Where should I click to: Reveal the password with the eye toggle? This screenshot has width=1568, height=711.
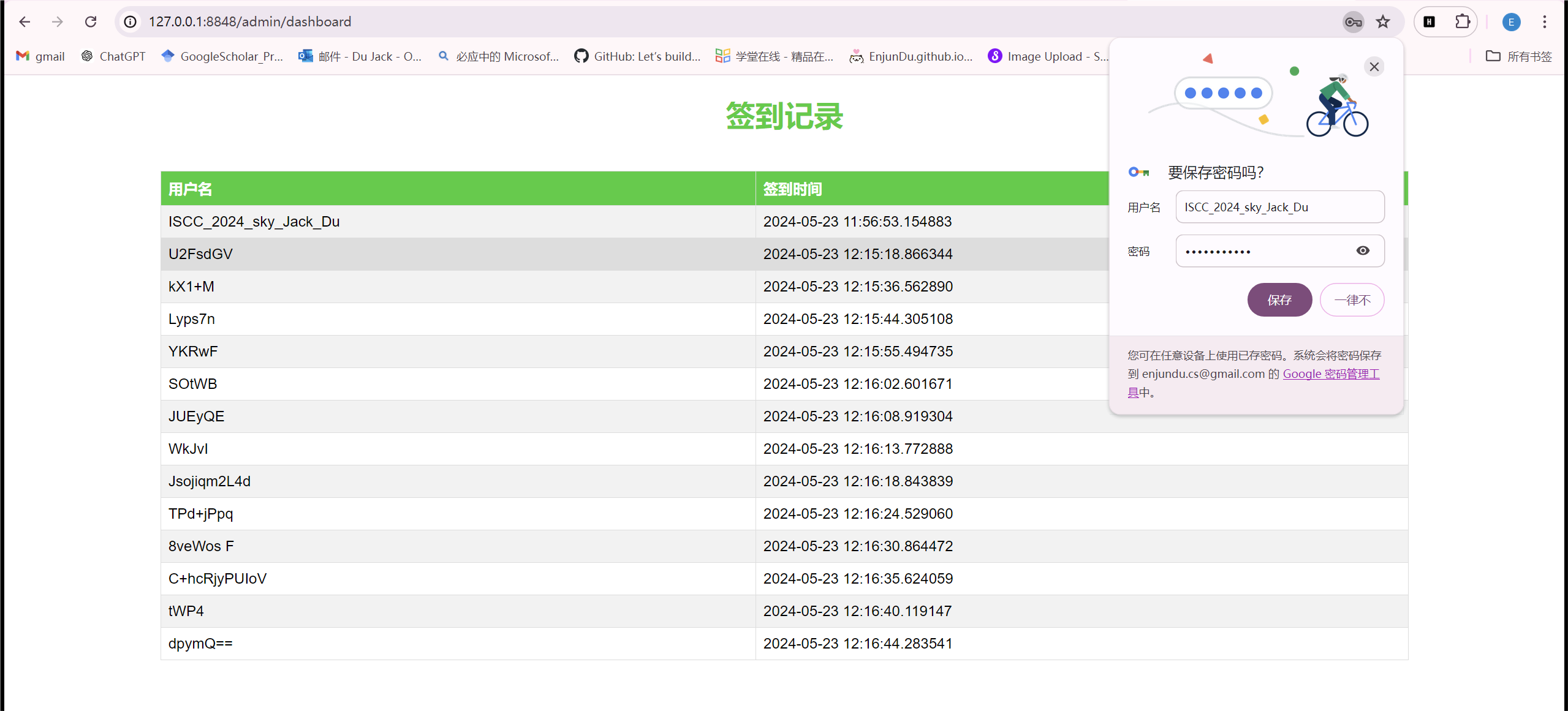coord(1363,250)
